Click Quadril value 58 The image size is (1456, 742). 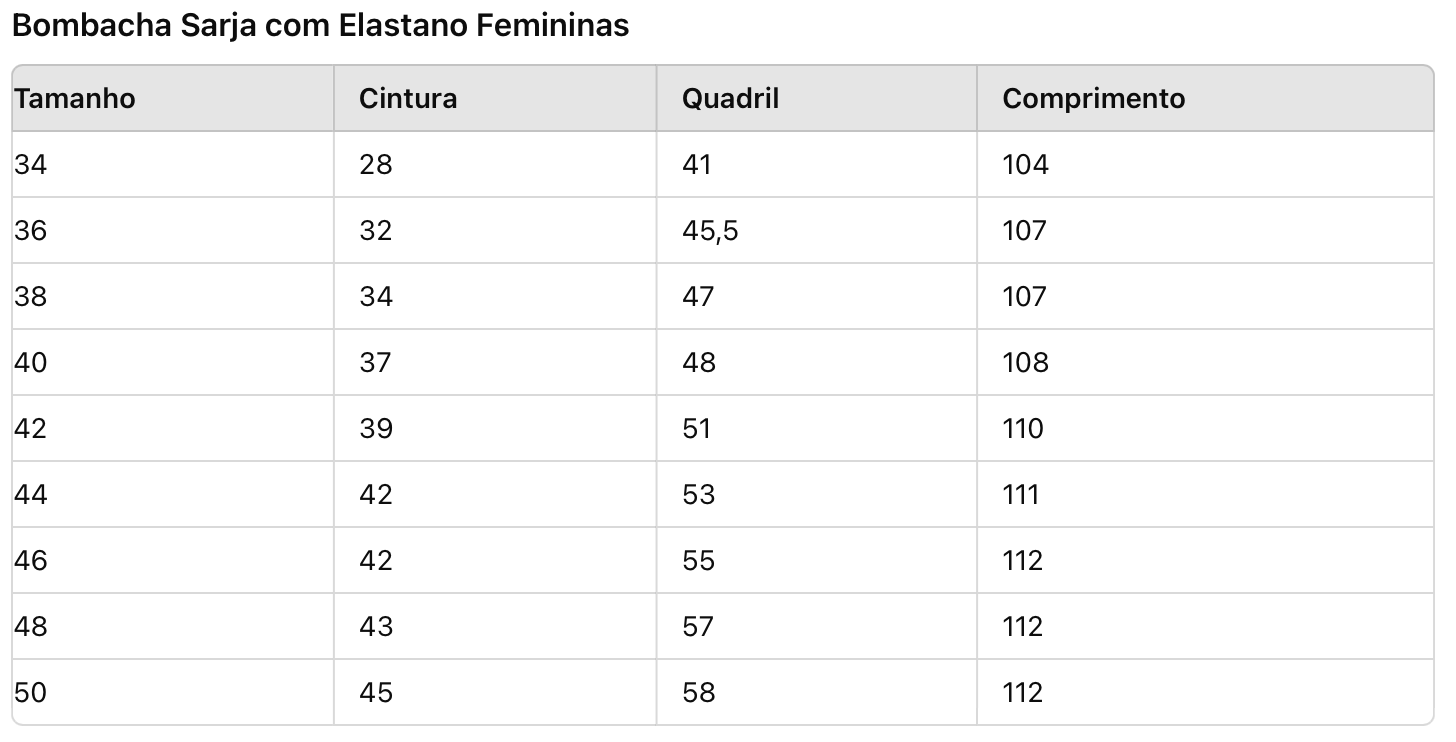coord(699,692)
